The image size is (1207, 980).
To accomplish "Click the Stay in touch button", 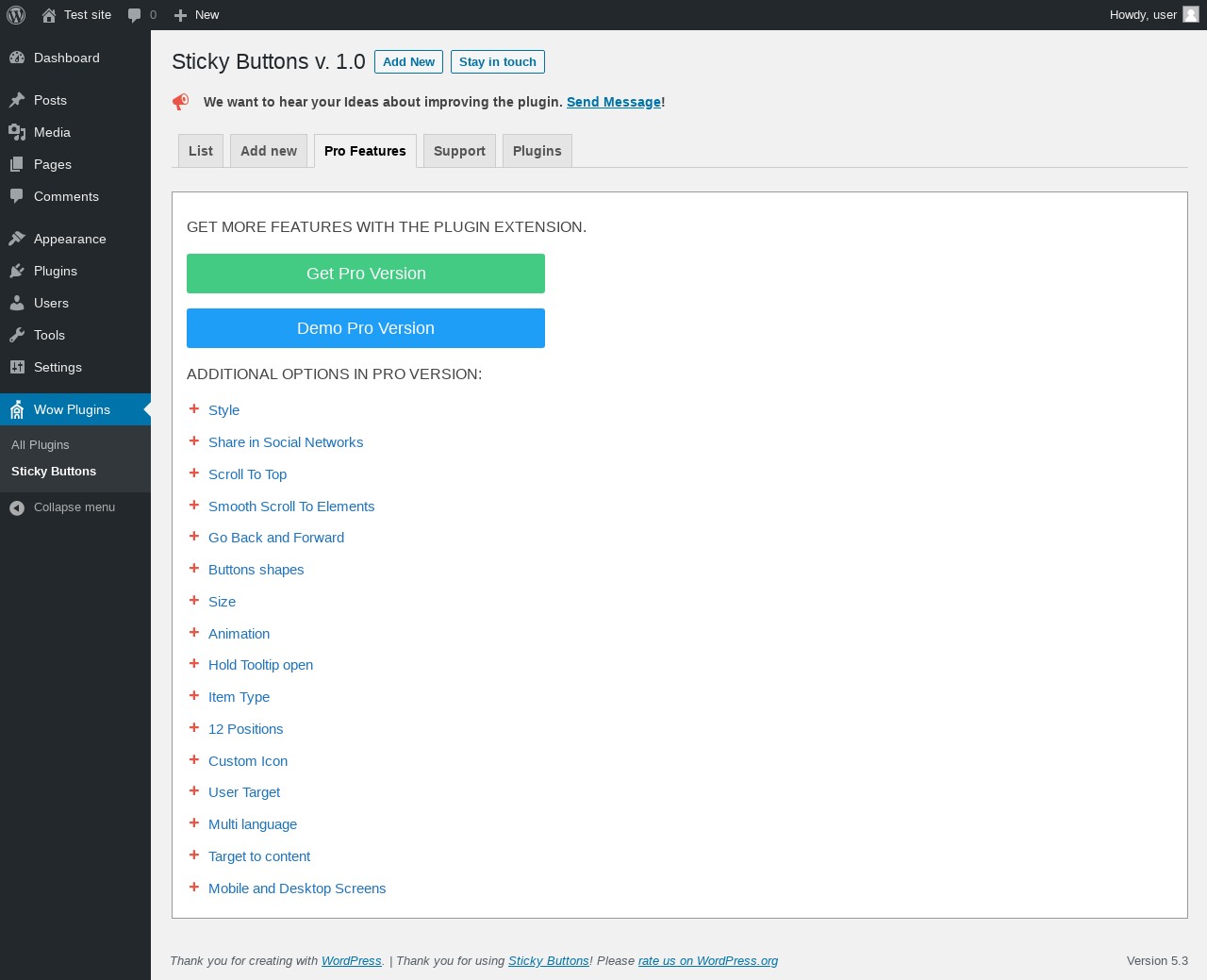I will coord(498,62).
